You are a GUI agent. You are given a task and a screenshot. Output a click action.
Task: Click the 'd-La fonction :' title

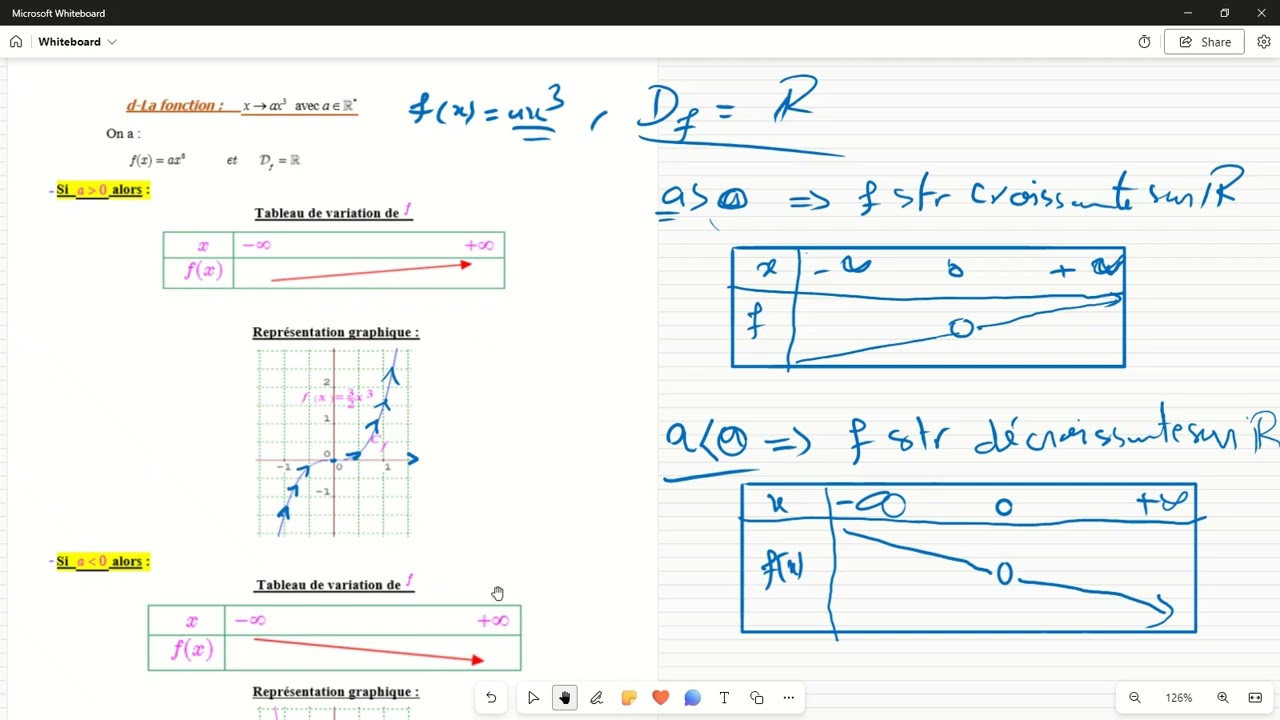pyautogui.click(x=174, y=105)
